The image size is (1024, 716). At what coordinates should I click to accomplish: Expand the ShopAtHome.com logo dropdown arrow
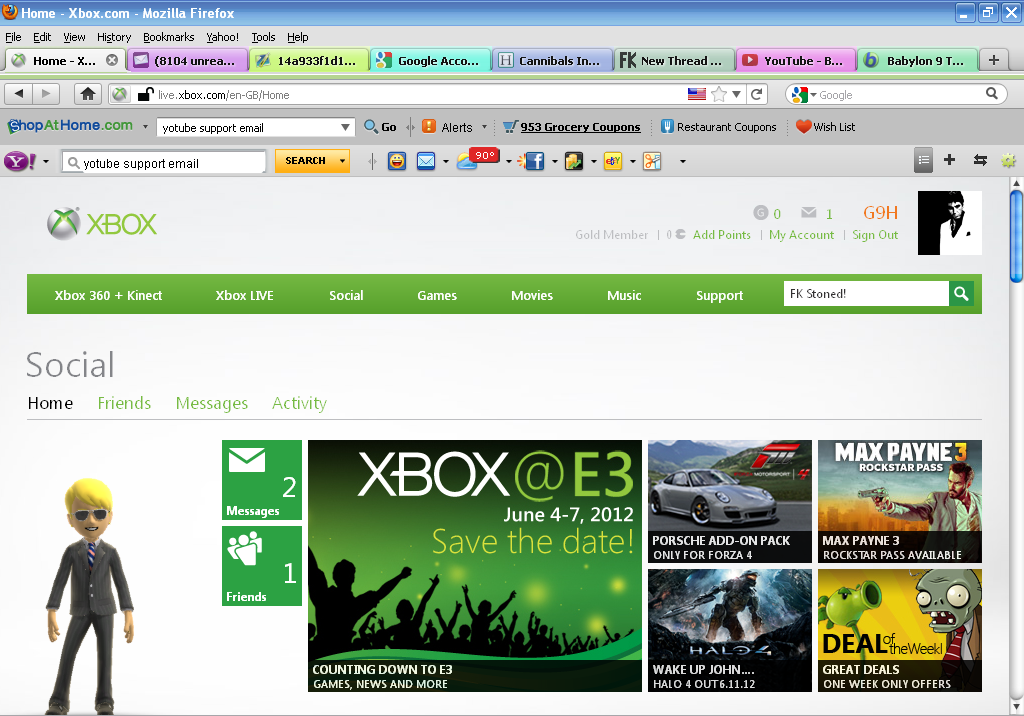145,127
